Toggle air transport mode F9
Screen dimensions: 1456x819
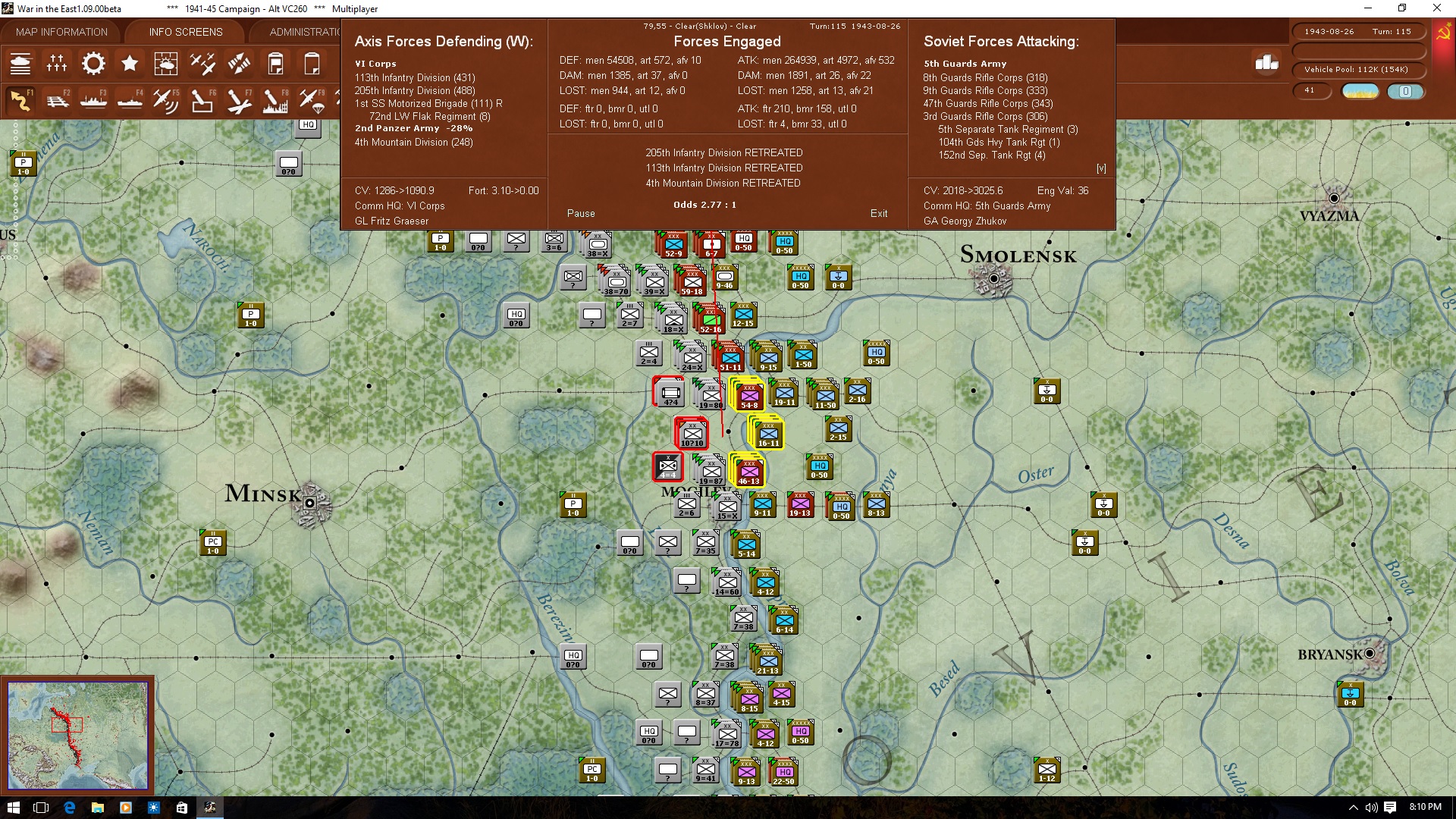311,100
